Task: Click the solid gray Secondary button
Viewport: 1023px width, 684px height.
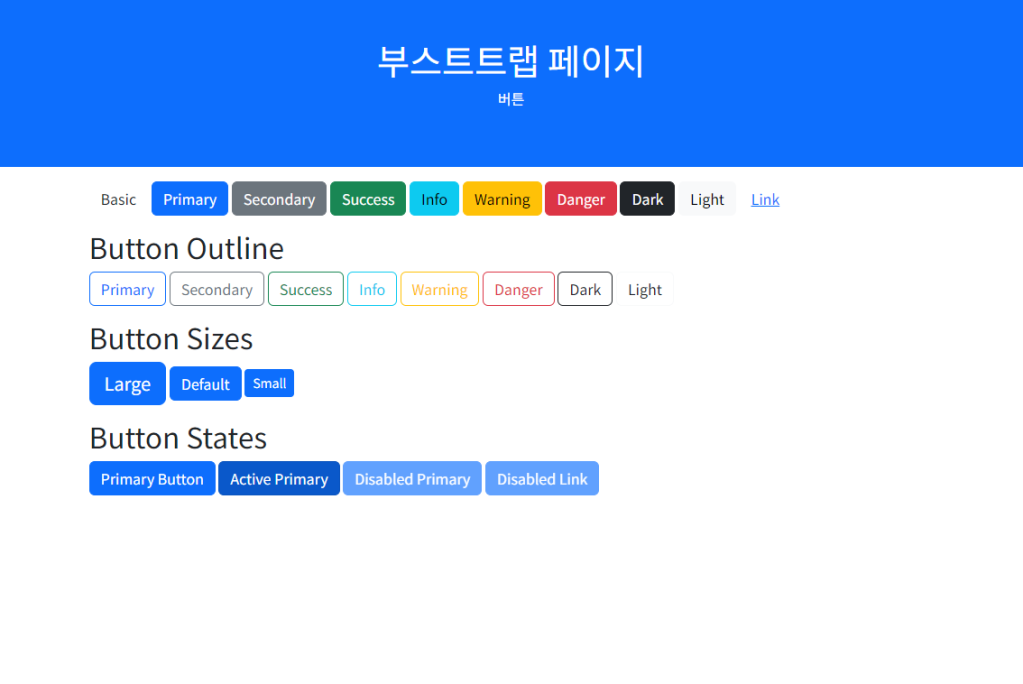Action: click(279, 199)
